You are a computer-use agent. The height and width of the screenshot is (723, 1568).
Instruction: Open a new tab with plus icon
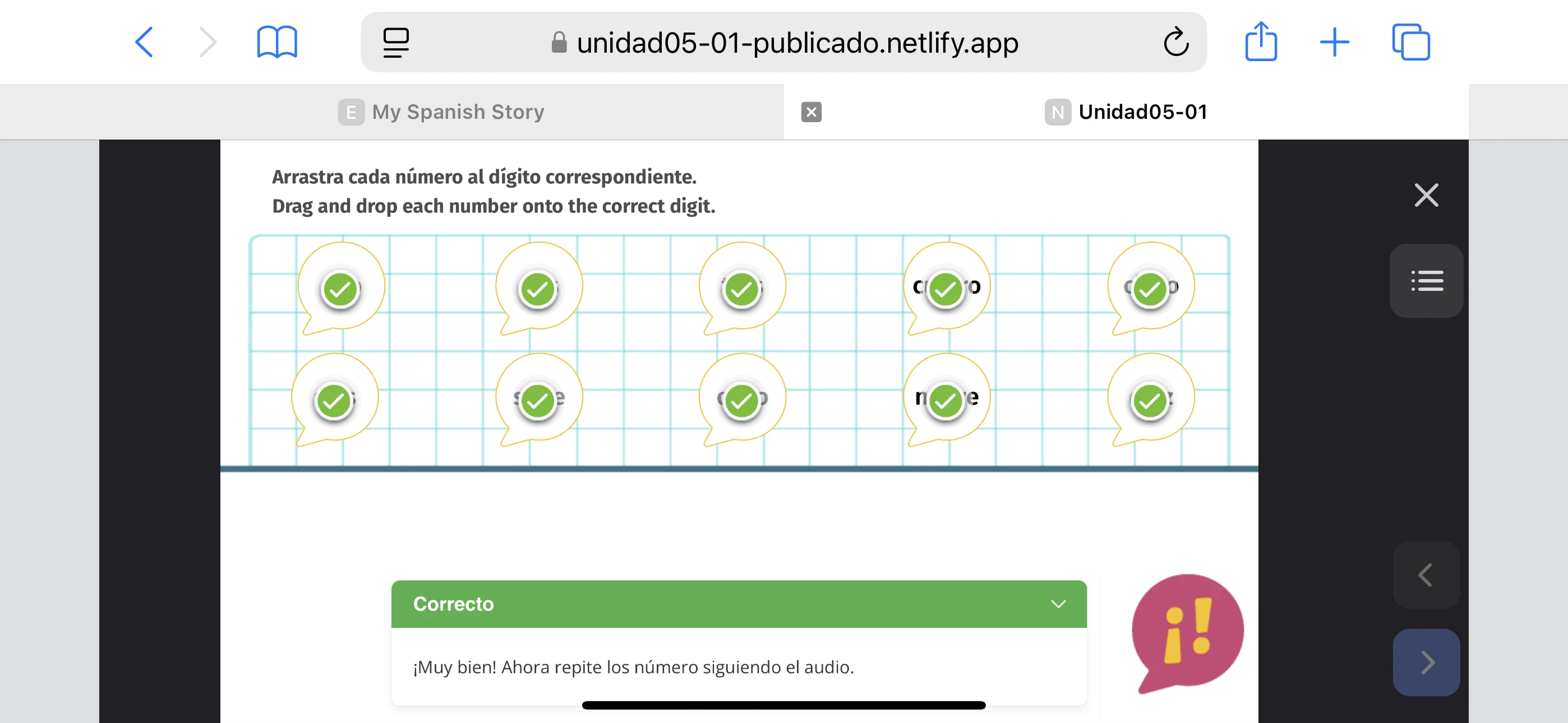coord(1334,43)
